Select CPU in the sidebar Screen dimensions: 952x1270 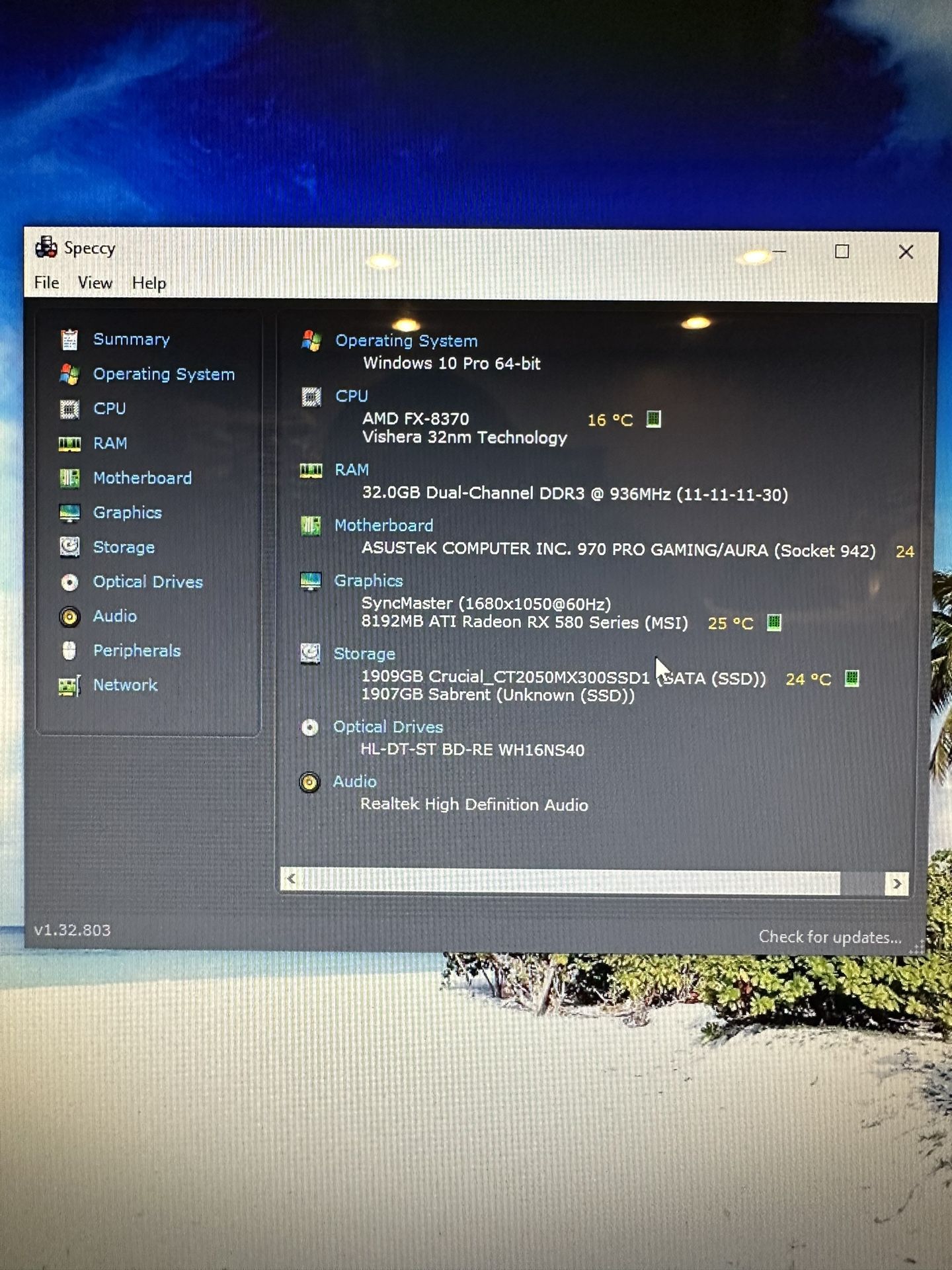(x=110, y=409)
